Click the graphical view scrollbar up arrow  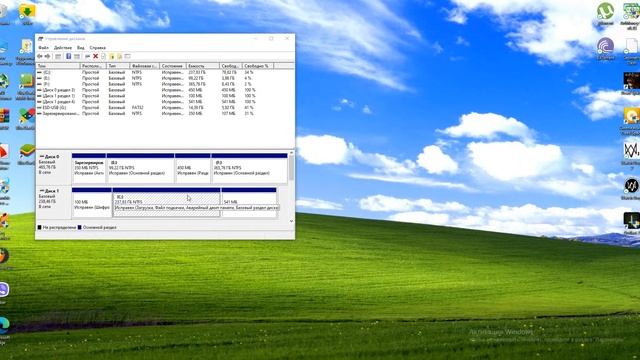click(291, 153)
